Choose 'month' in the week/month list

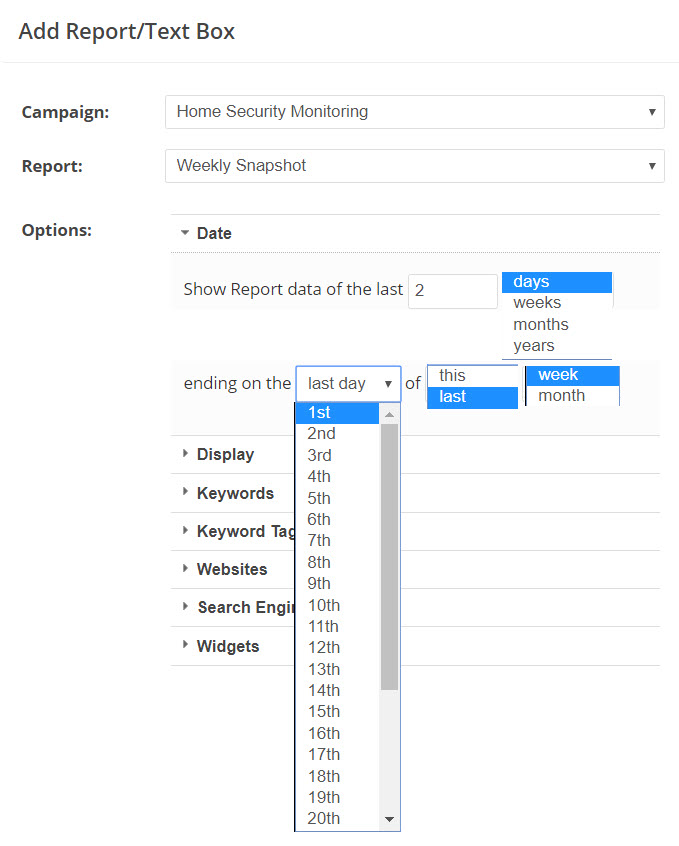(562, 396)
